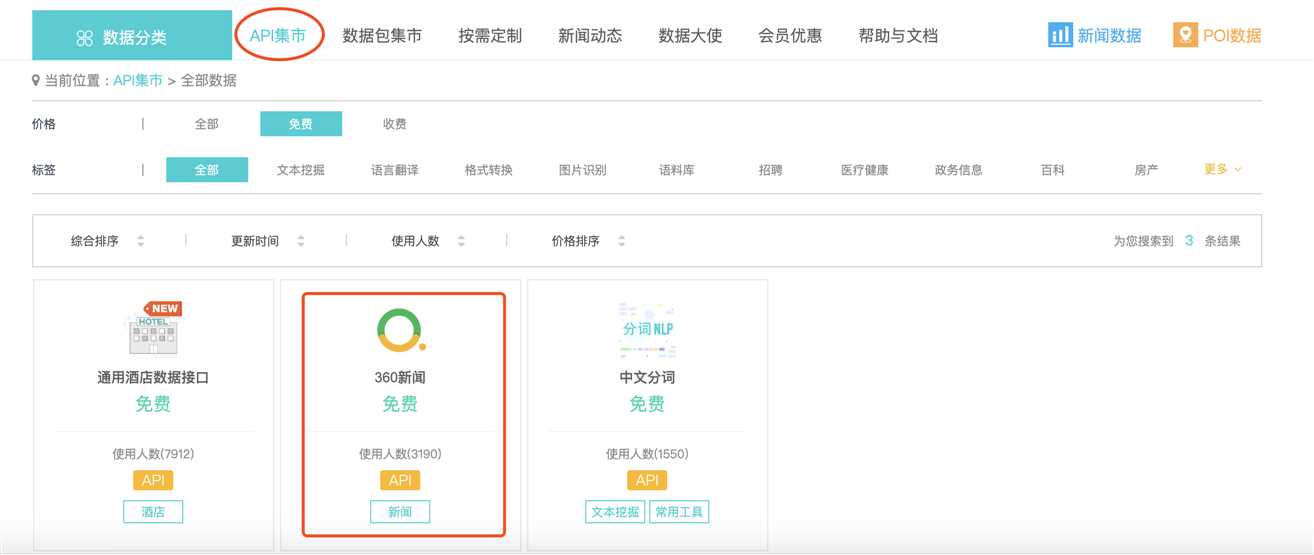This screenshot has height=555, width=1314.
Task: Select the 免费 price filter
Action: click(300, 124)
